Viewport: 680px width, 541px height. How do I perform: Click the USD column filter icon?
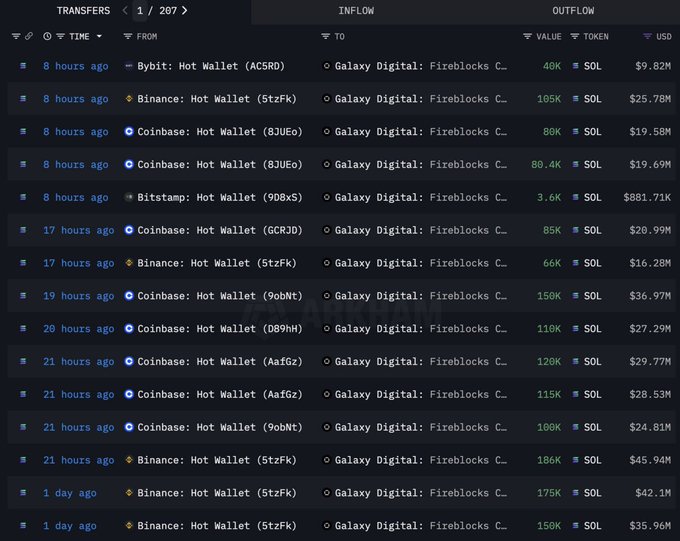pyautogui.click(x=647, y=36)
